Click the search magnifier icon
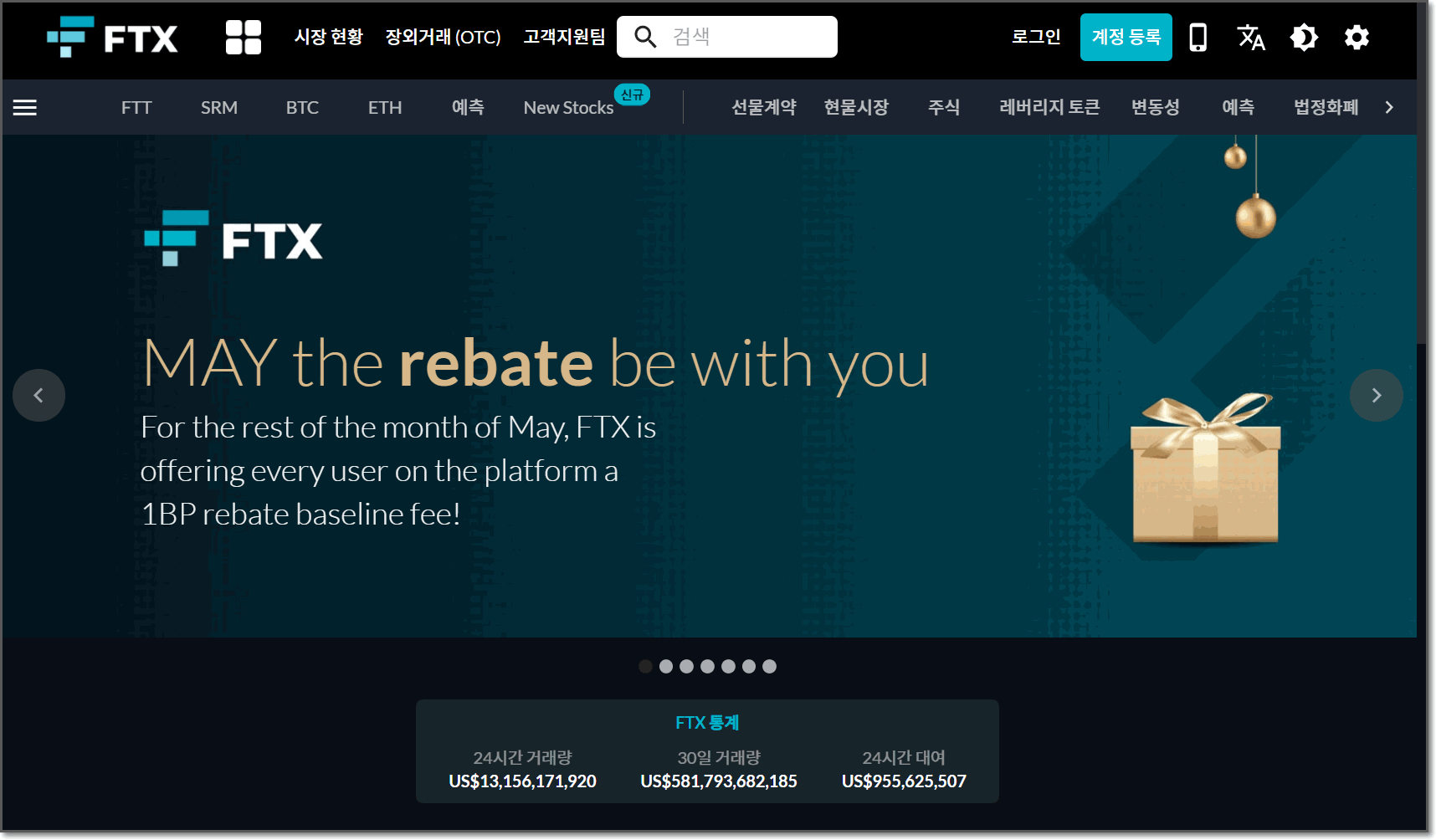1436x840 pixels. click(645, 37)
